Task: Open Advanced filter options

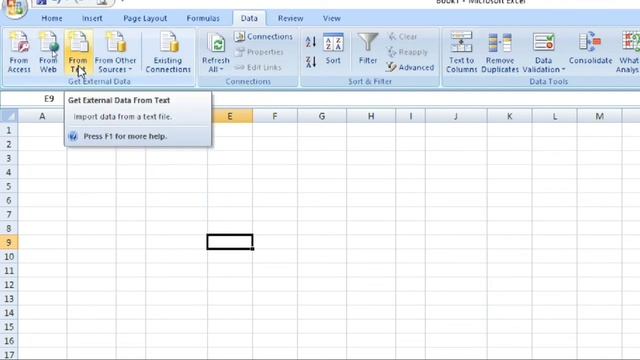Action: point(410,67)
